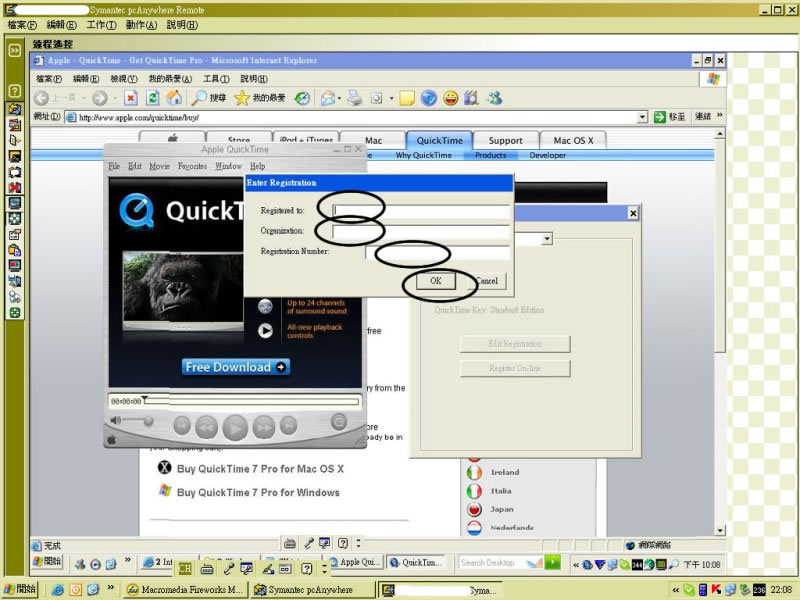
Task: Print the page with the printer icon
Action: coord(355,98)
